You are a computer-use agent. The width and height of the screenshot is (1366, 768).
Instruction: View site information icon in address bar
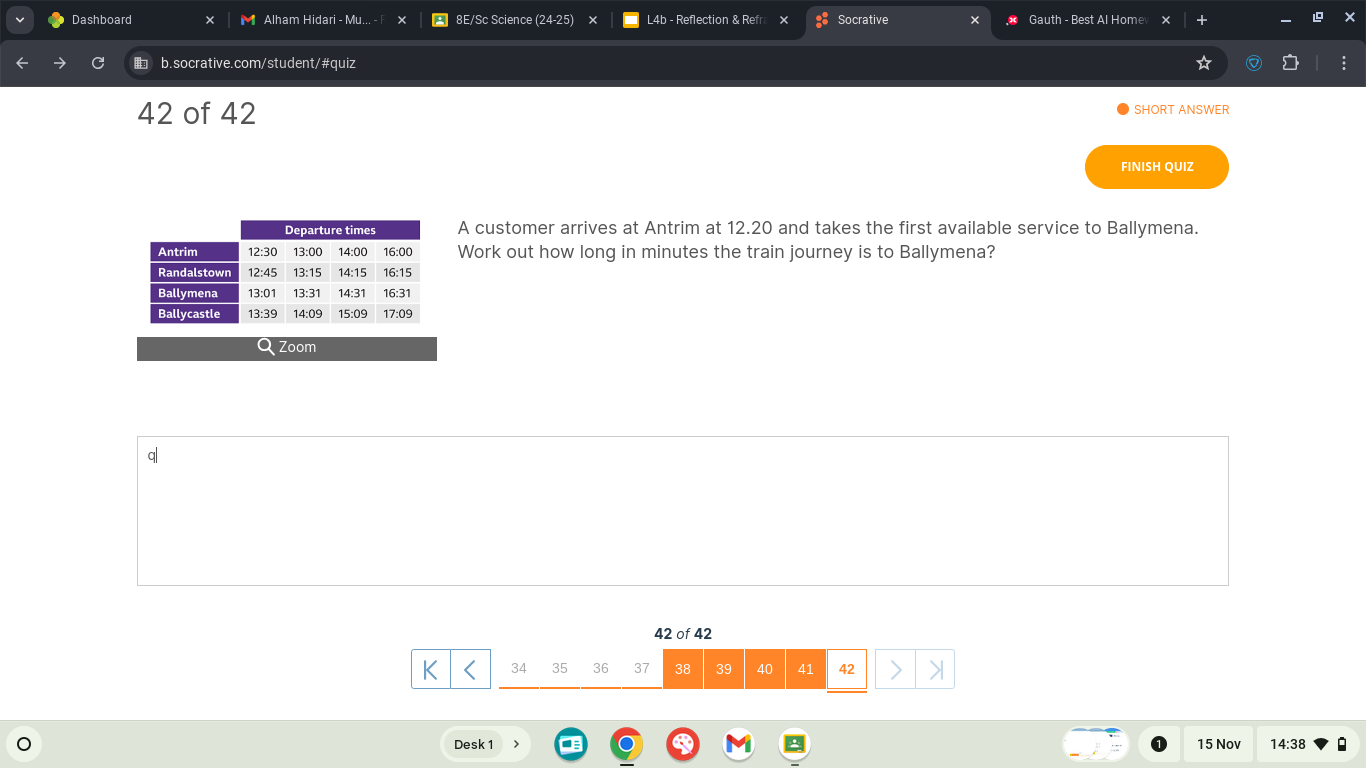(x=142, y=63)
